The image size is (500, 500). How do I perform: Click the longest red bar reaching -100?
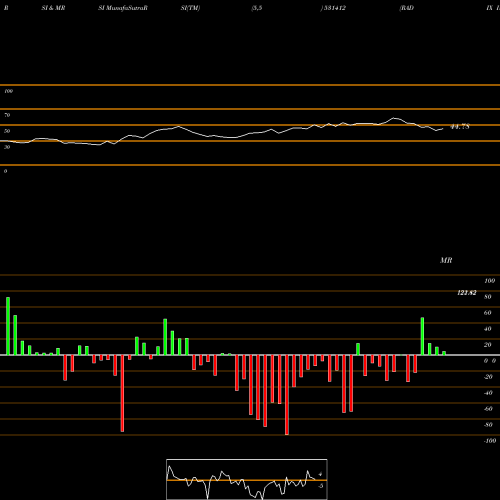click(x=287, y=395)
